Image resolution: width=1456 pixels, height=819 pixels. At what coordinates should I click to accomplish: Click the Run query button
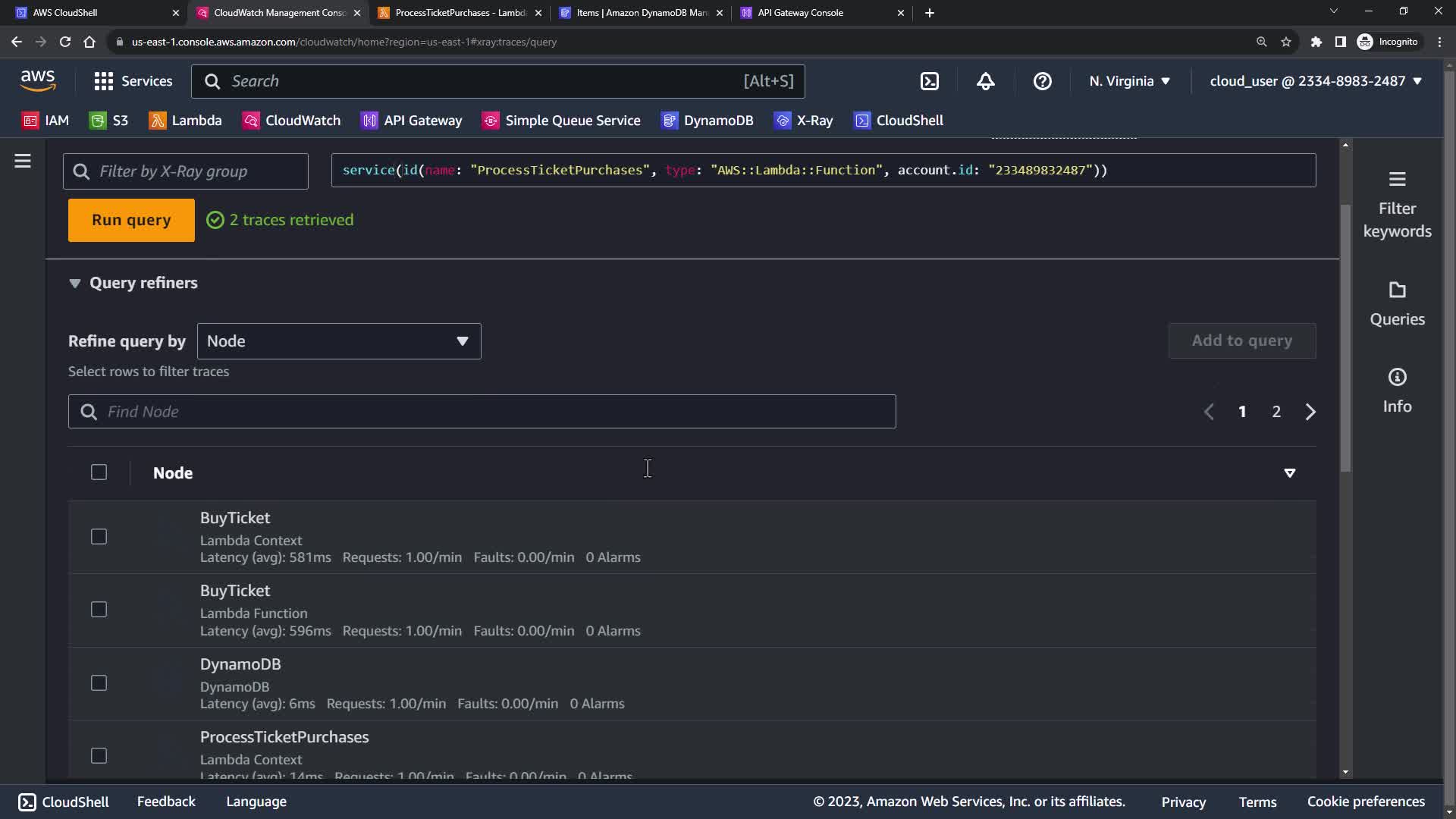coord(131,220)
